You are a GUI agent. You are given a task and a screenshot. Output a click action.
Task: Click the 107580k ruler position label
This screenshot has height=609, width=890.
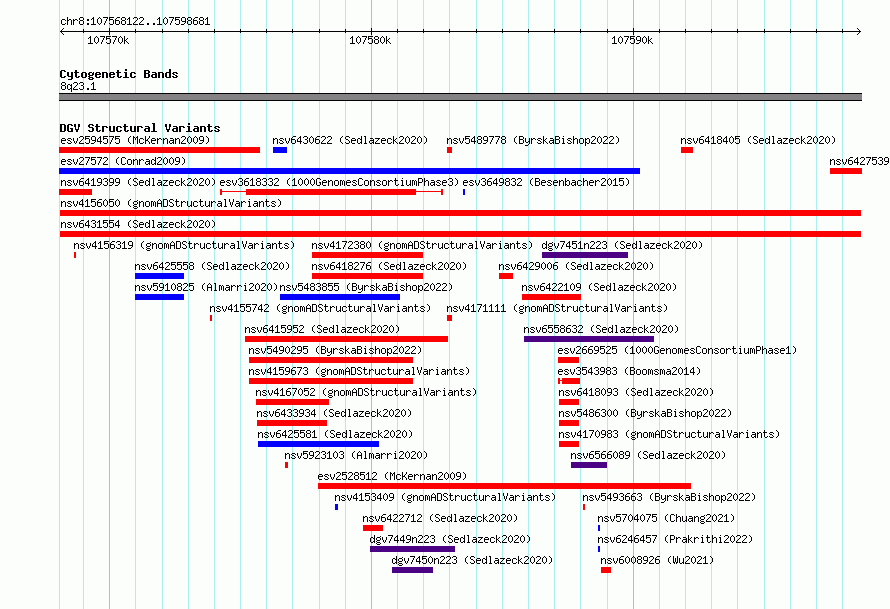click(370, 40)
